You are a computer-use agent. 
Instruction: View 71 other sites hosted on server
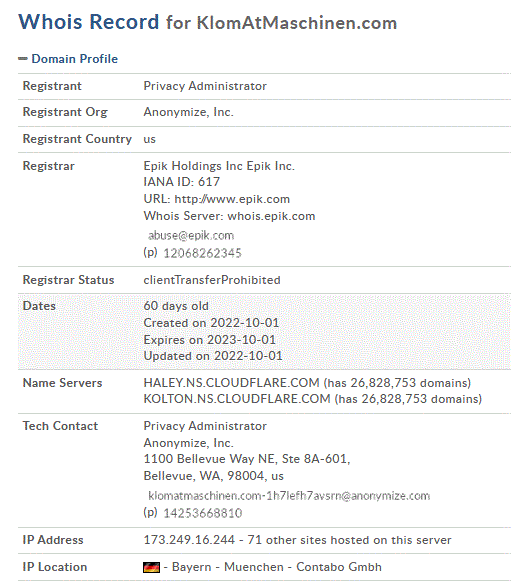pos(349,540)
